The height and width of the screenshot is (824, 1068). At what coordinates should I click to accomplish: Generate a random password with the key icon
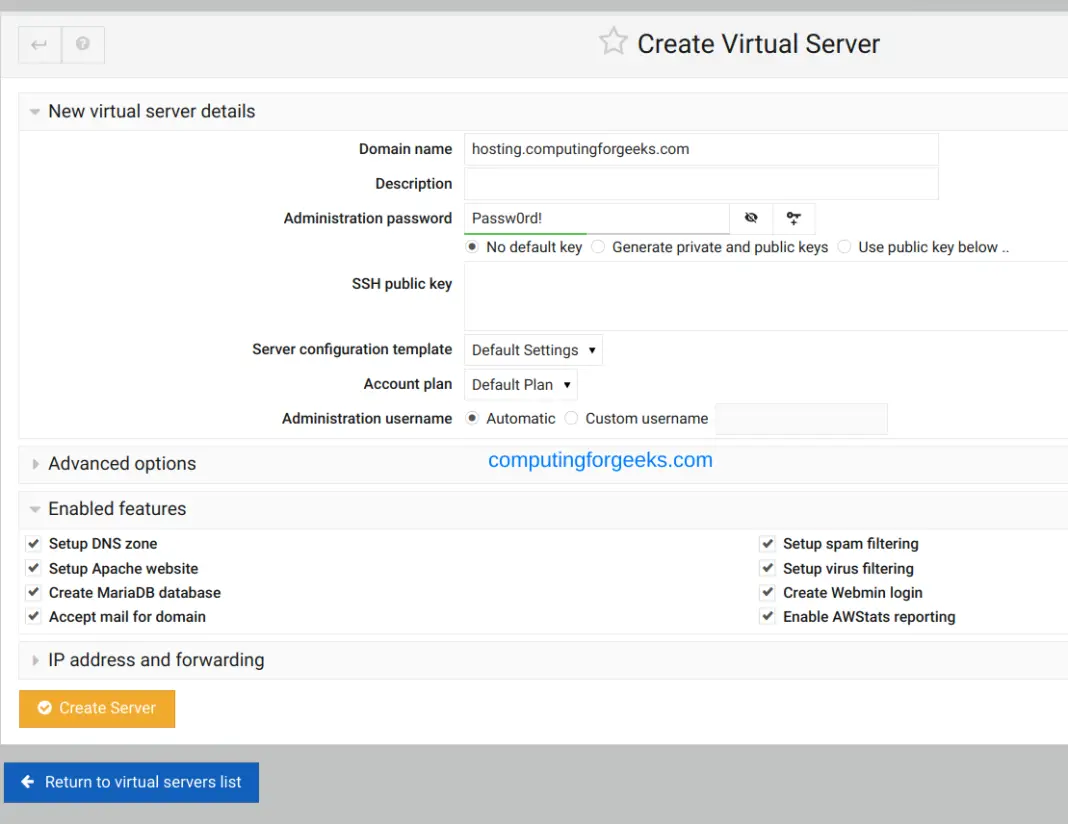pos(794,218)
